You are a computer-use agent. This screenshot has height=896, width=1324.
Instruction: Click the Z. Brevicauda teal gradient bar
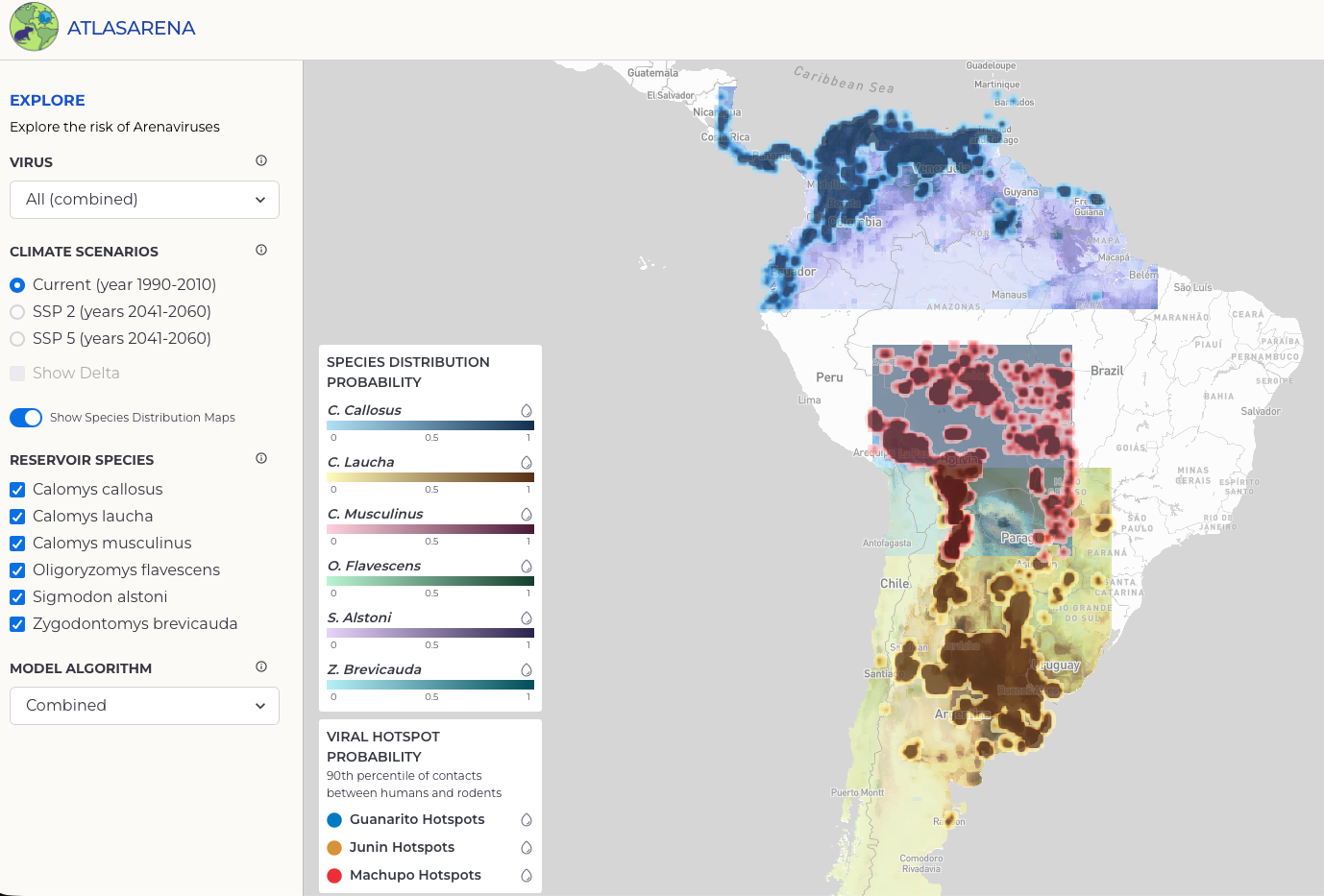(x=430, y=685)
